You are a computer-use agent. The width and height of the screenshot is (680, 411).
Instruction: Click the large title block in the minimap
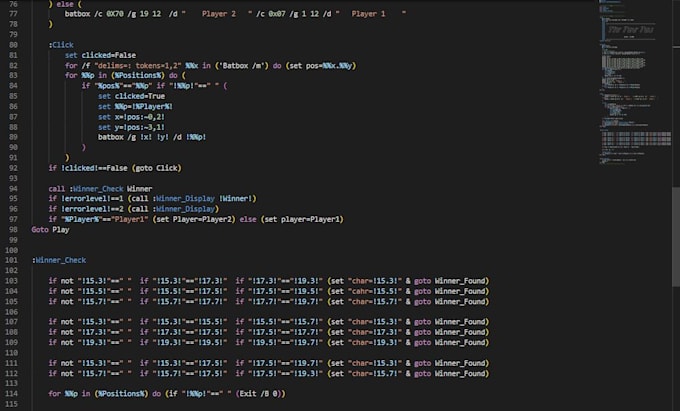click(x=630, y=30)
